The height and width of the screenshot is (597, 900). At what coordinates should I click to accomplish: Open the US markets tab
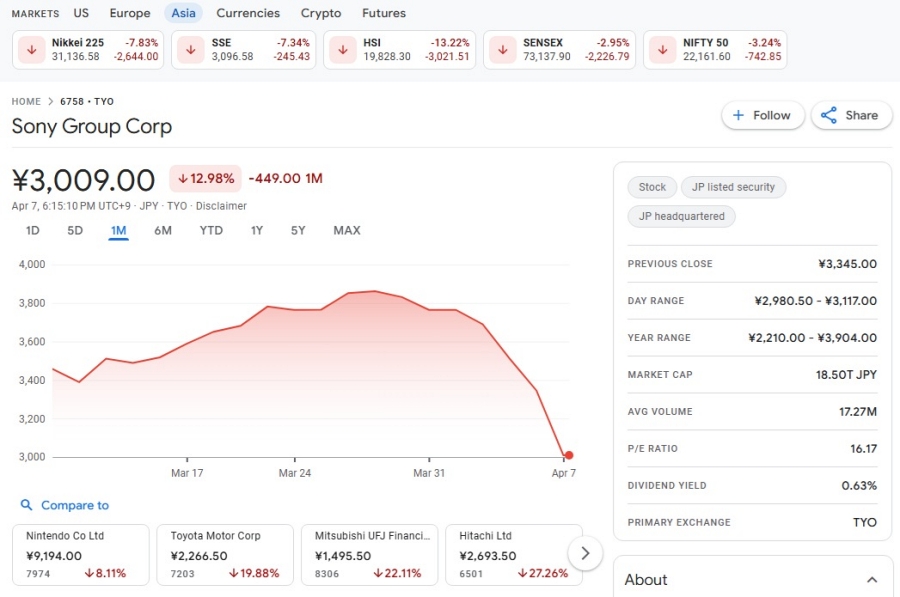(x=81, y=13)
